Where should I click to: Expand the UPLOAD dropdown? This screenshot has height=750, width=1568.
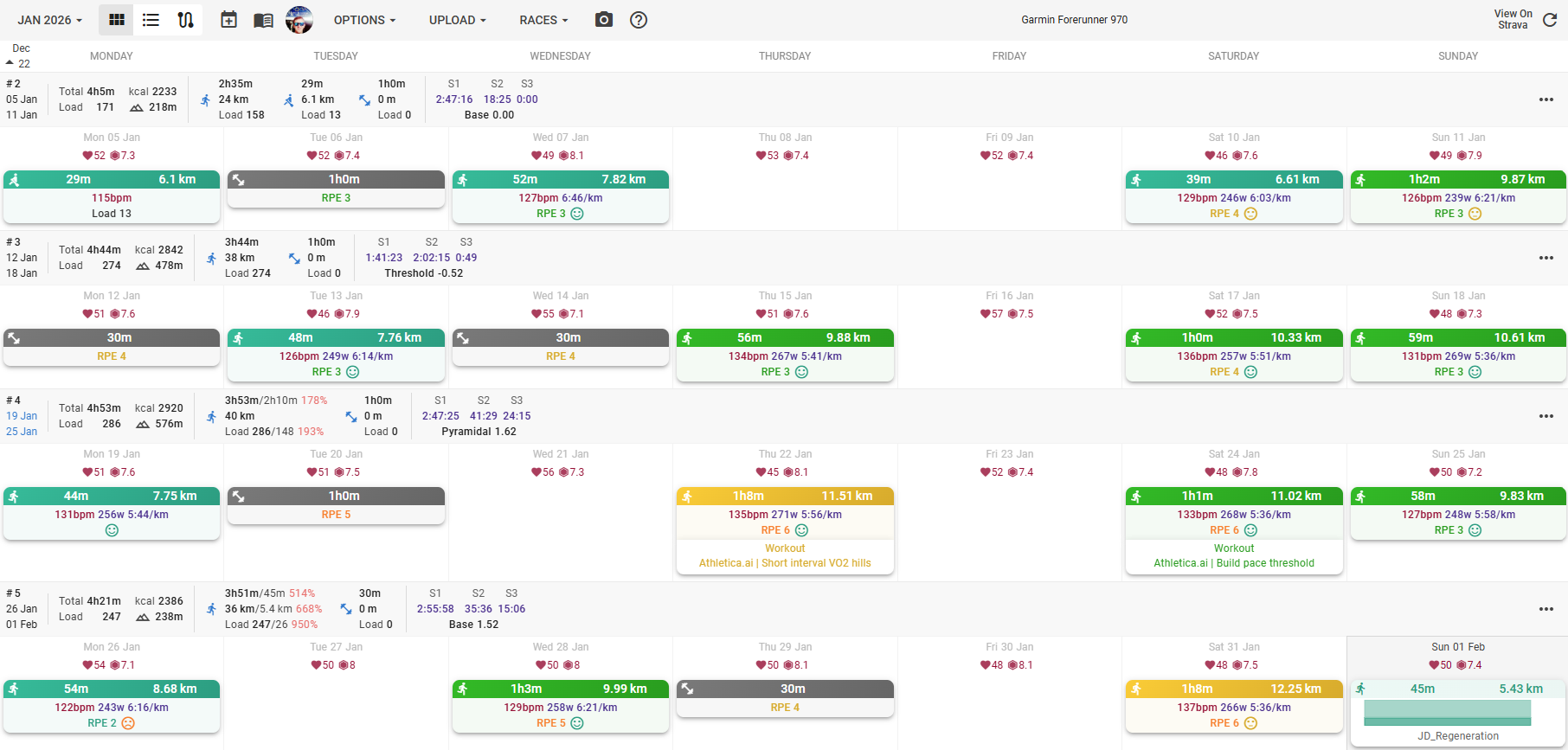click(x=457, y=20)
